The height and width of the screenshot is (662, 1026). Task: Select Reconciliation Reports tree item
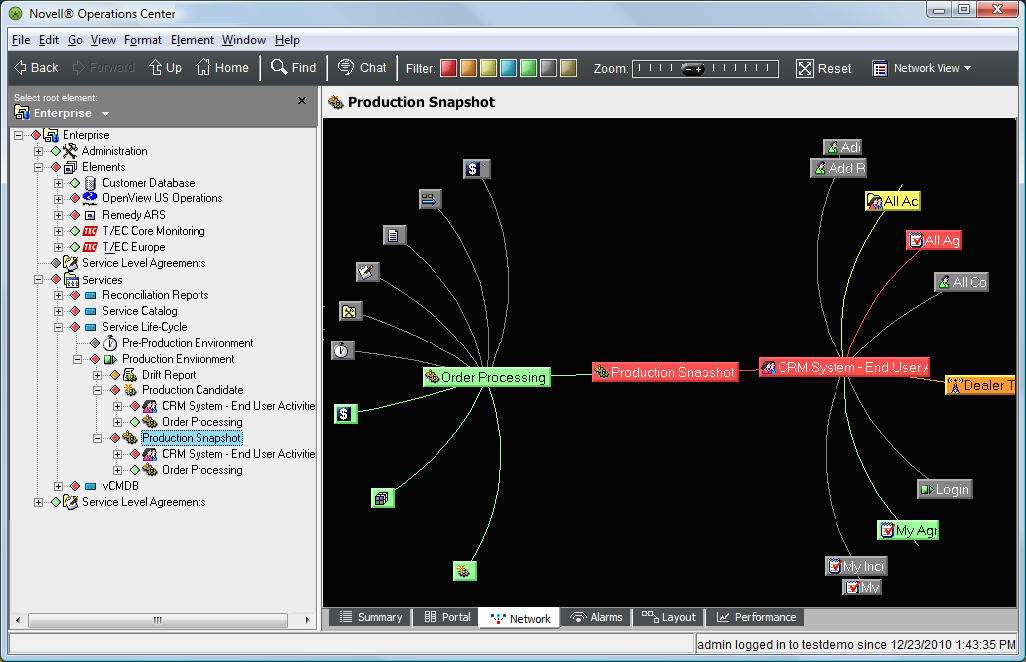click(x=155, y=295)
